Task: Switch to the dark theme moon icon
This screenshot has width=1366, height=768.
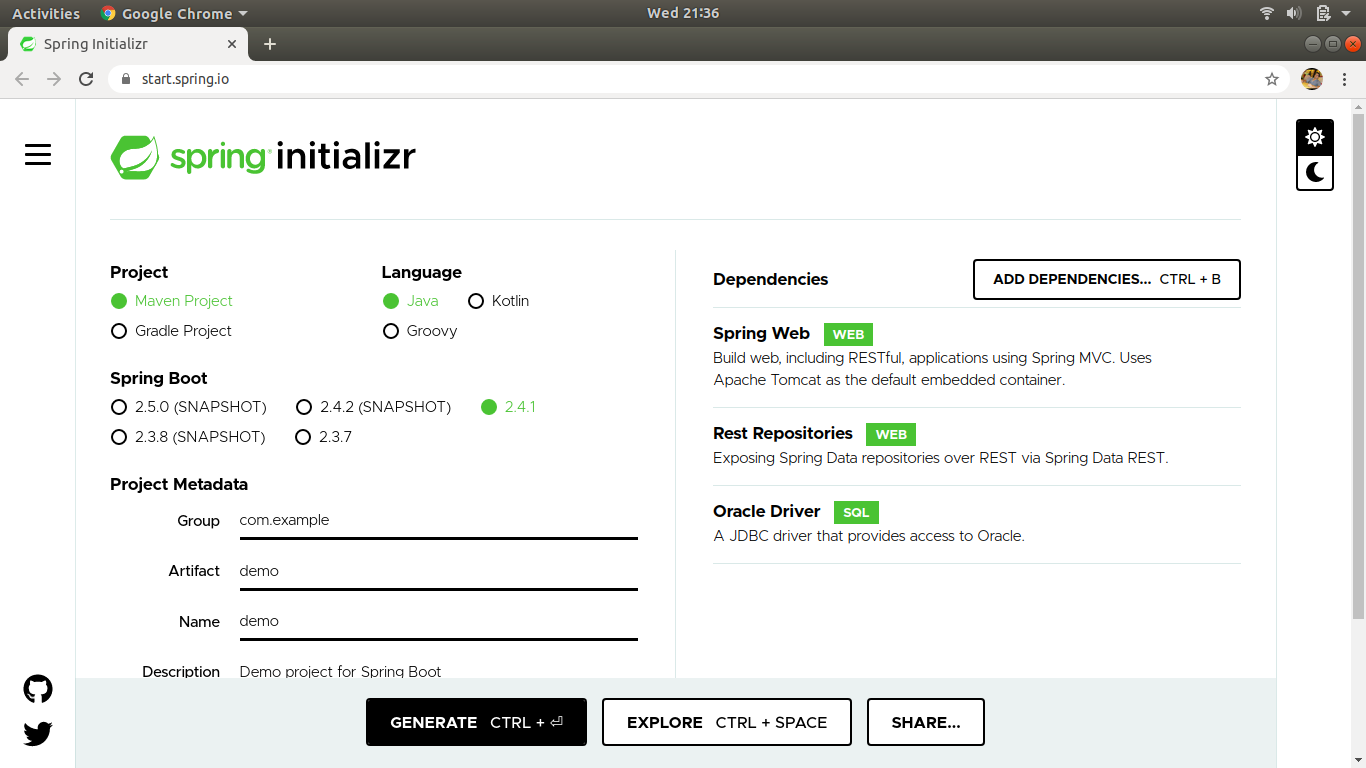Action: point(1315,173)
